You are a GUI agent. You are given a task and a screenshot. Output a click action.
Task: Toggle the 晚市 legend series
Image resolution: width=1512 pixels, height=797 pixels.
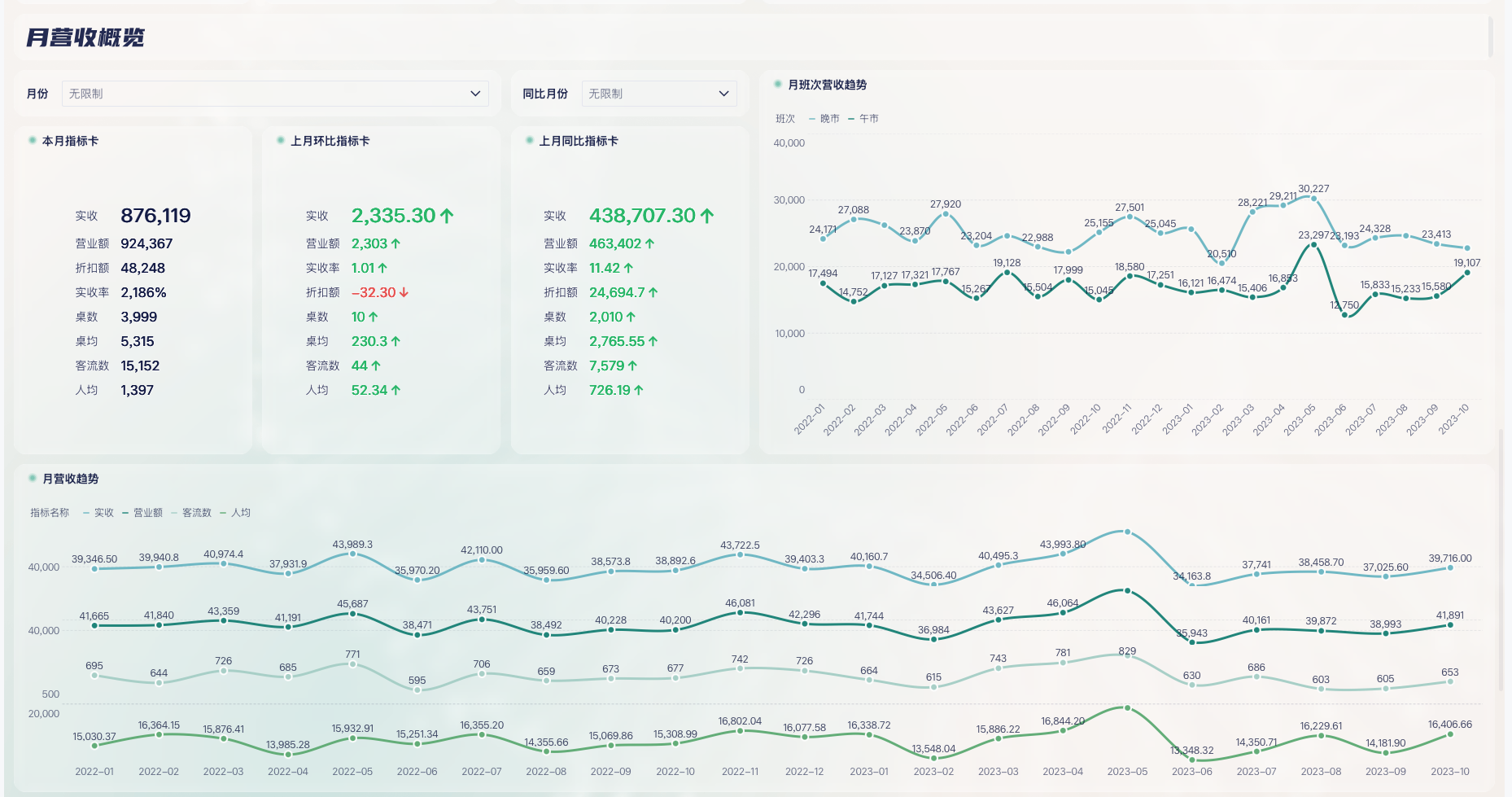click(824, 119)
